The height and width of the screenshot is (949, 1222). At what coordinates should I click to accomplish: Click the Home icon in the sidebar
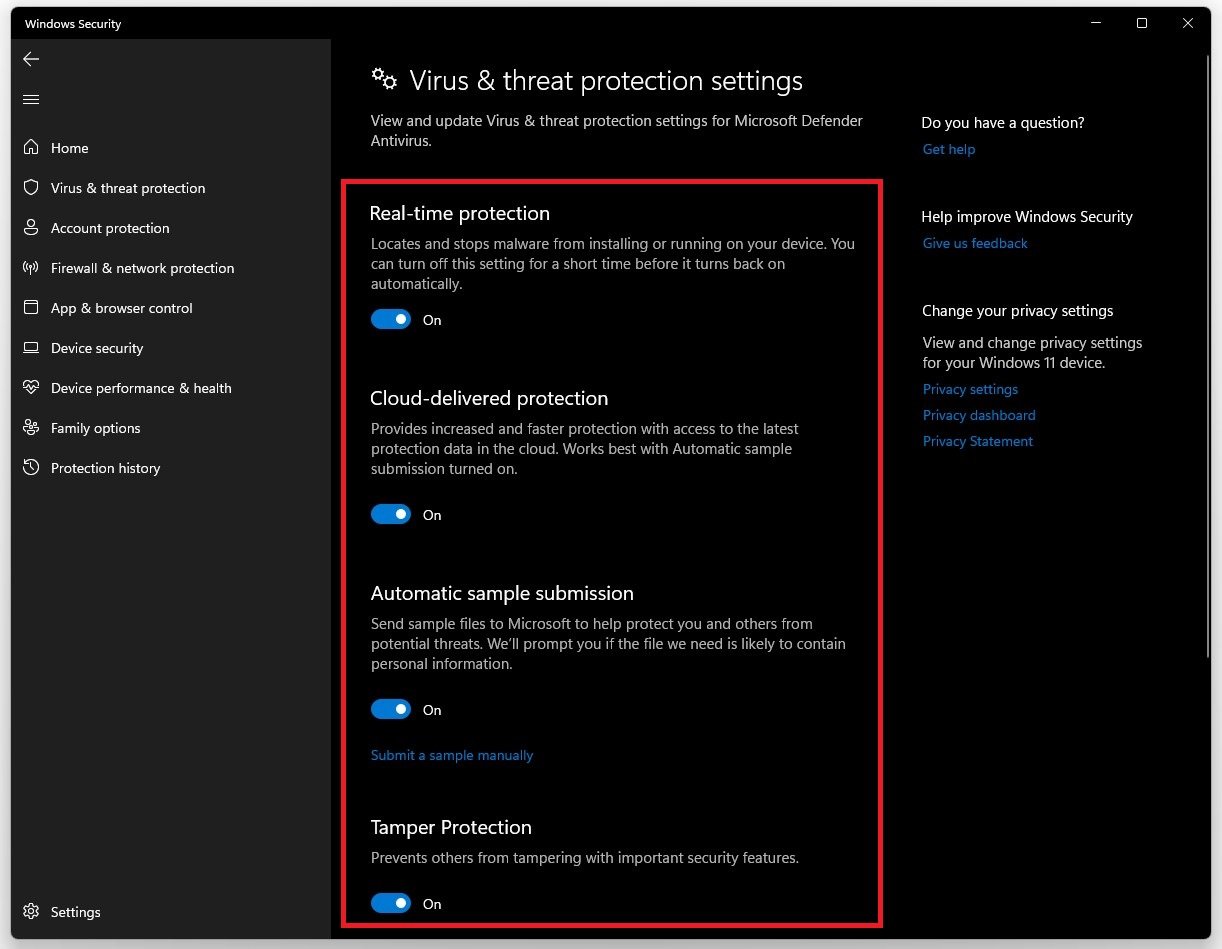(x=31, y=148)
